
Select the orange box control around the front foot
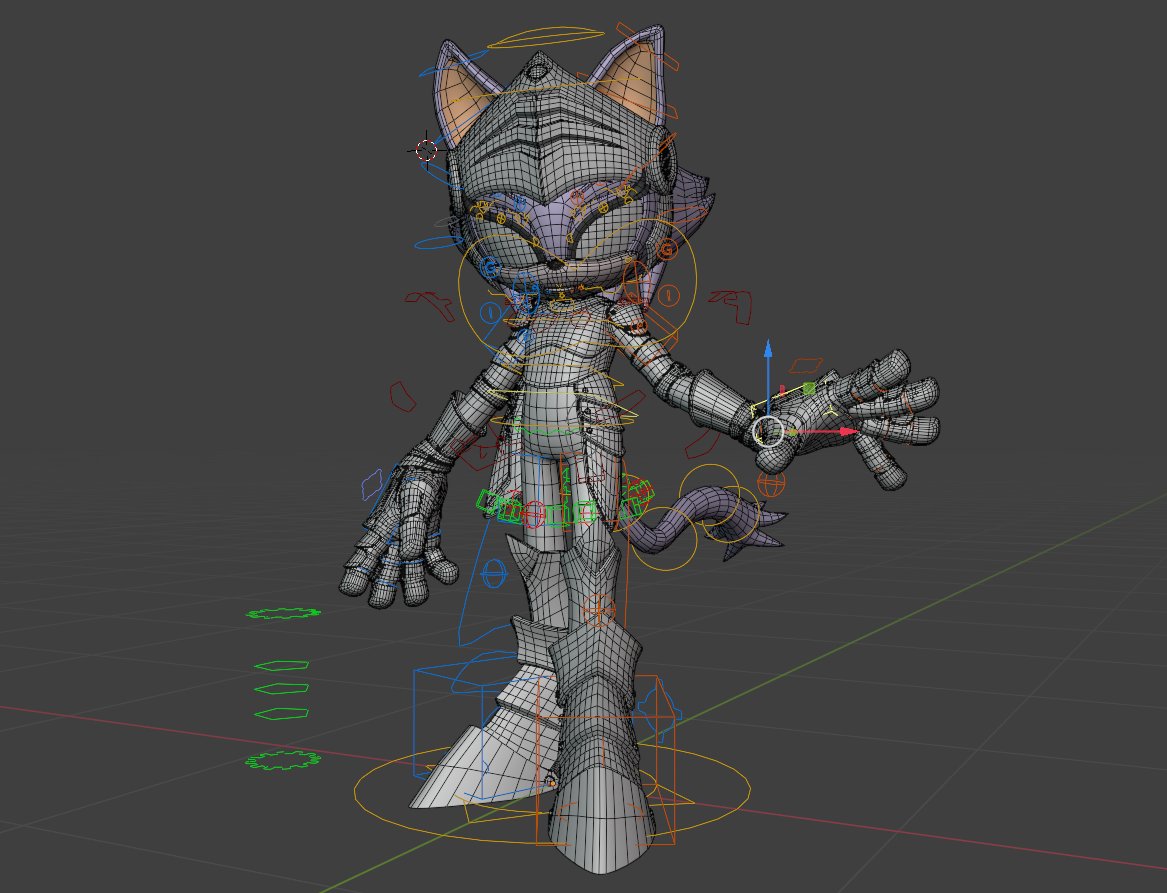pyautogui.click(x=606, y=761)
